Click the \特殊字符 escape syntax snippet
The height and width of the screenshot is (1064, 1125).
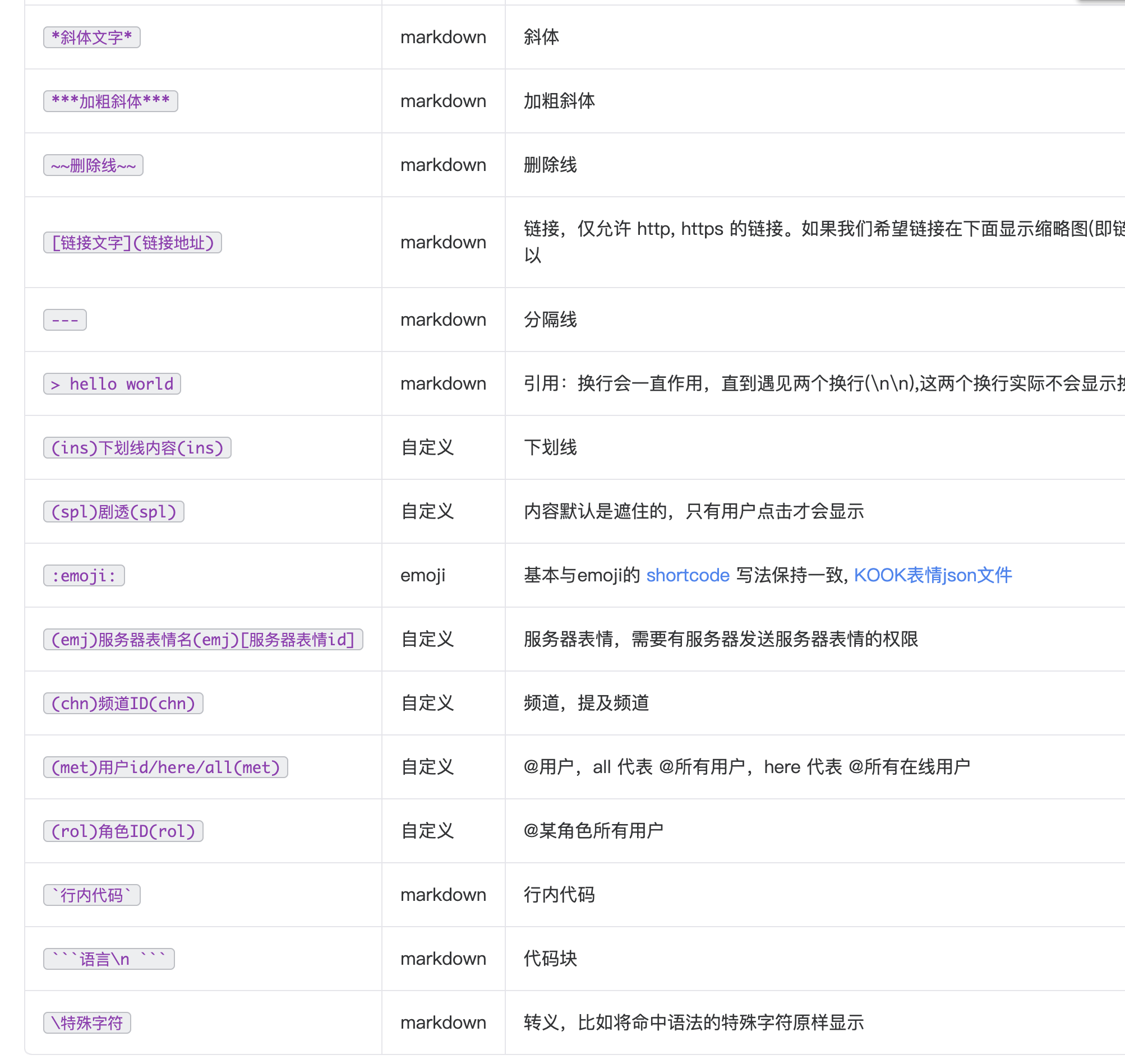coord(87,1023)
